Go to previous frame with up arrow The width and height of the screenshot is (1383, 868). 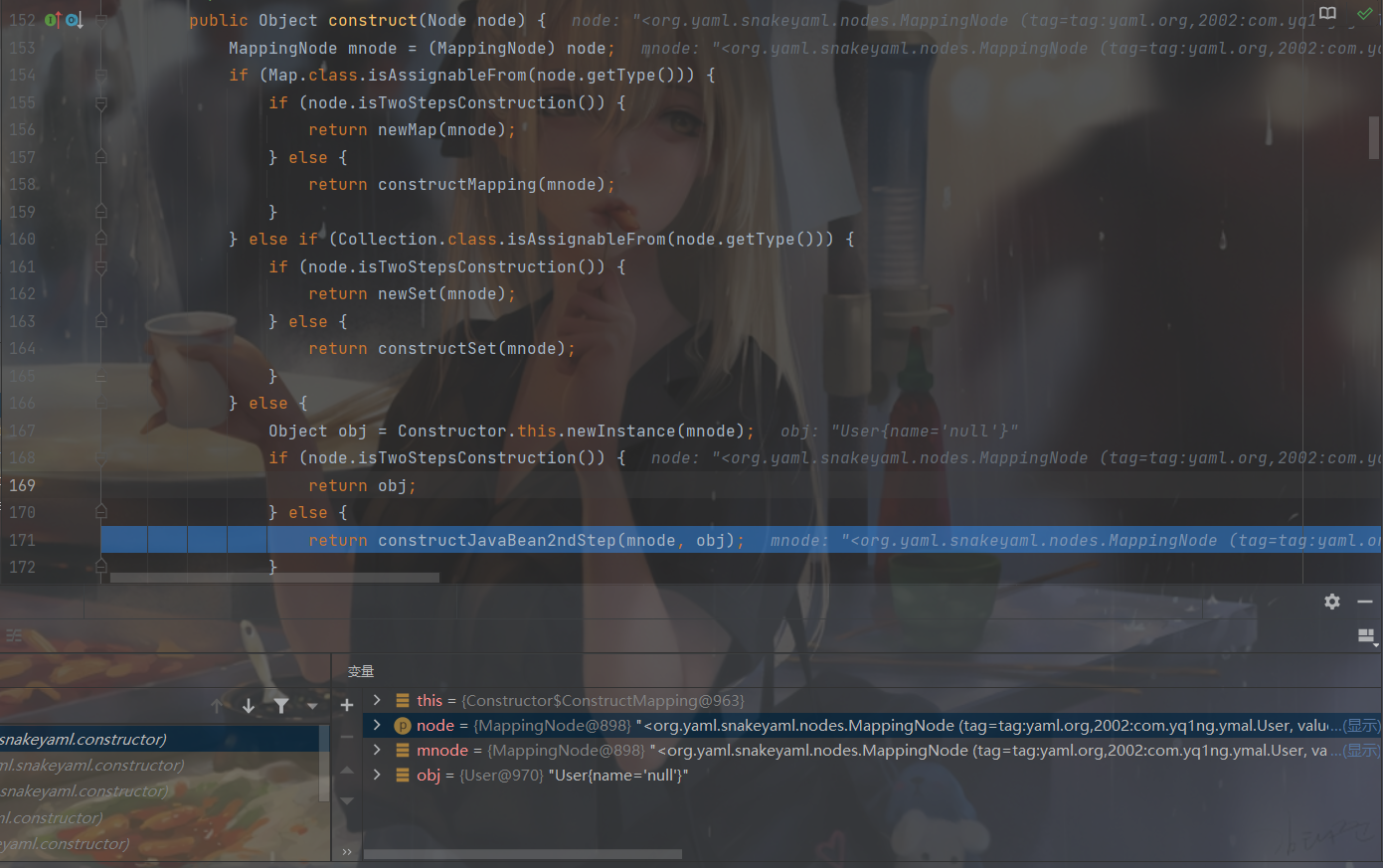point(218,706)
